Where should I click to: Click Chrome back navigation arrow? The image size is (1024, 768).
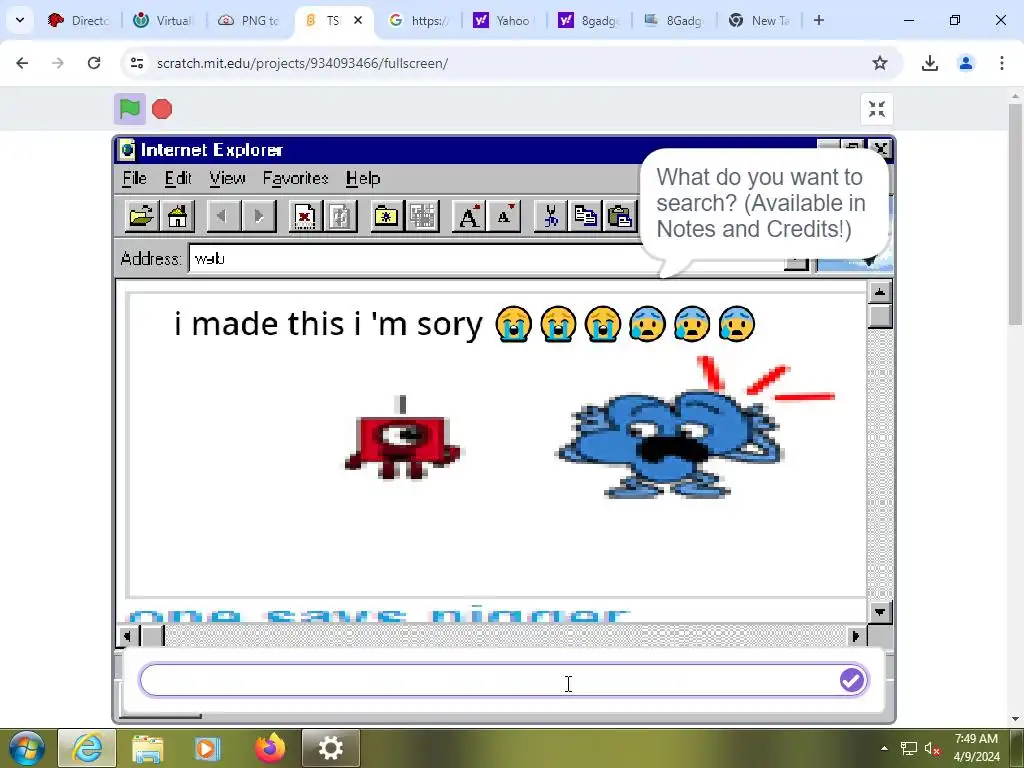coord(22,63)
